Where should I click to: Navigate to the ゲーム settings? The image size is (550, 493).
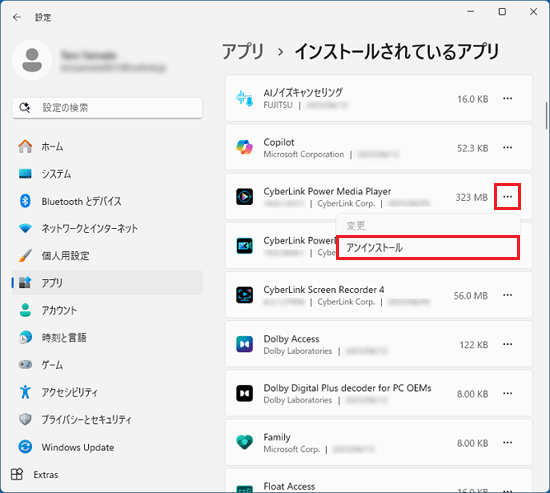(x=107, y=365)
